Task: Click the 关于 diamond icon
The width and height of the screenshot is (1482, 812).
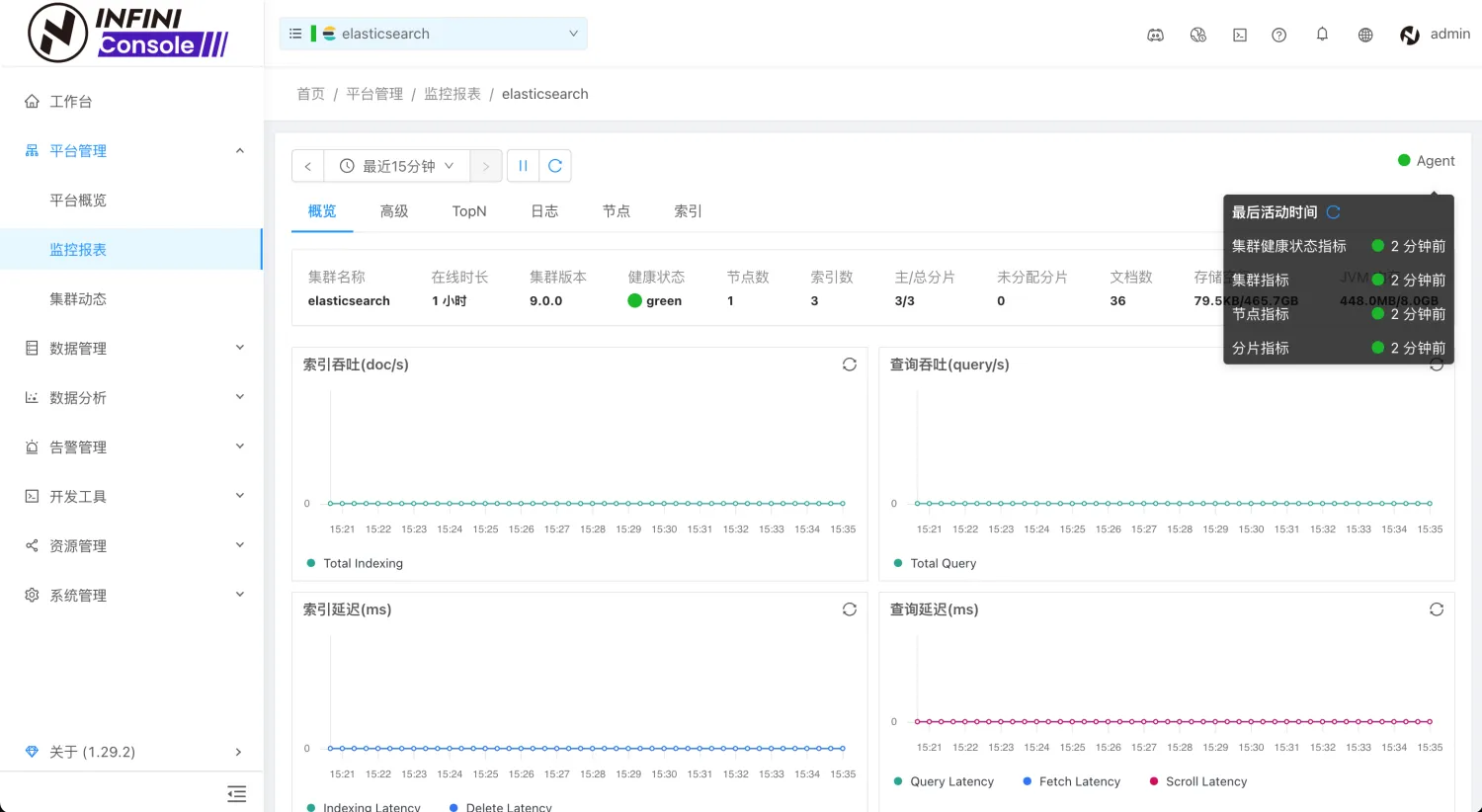Action: coord(32,752)
